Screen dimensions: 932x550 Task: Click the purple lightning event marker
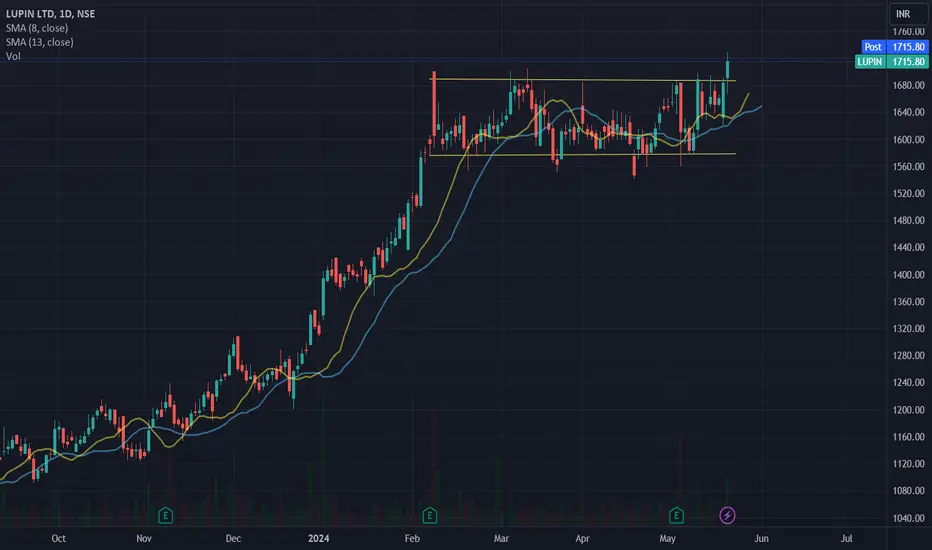(x=727, y=516)
